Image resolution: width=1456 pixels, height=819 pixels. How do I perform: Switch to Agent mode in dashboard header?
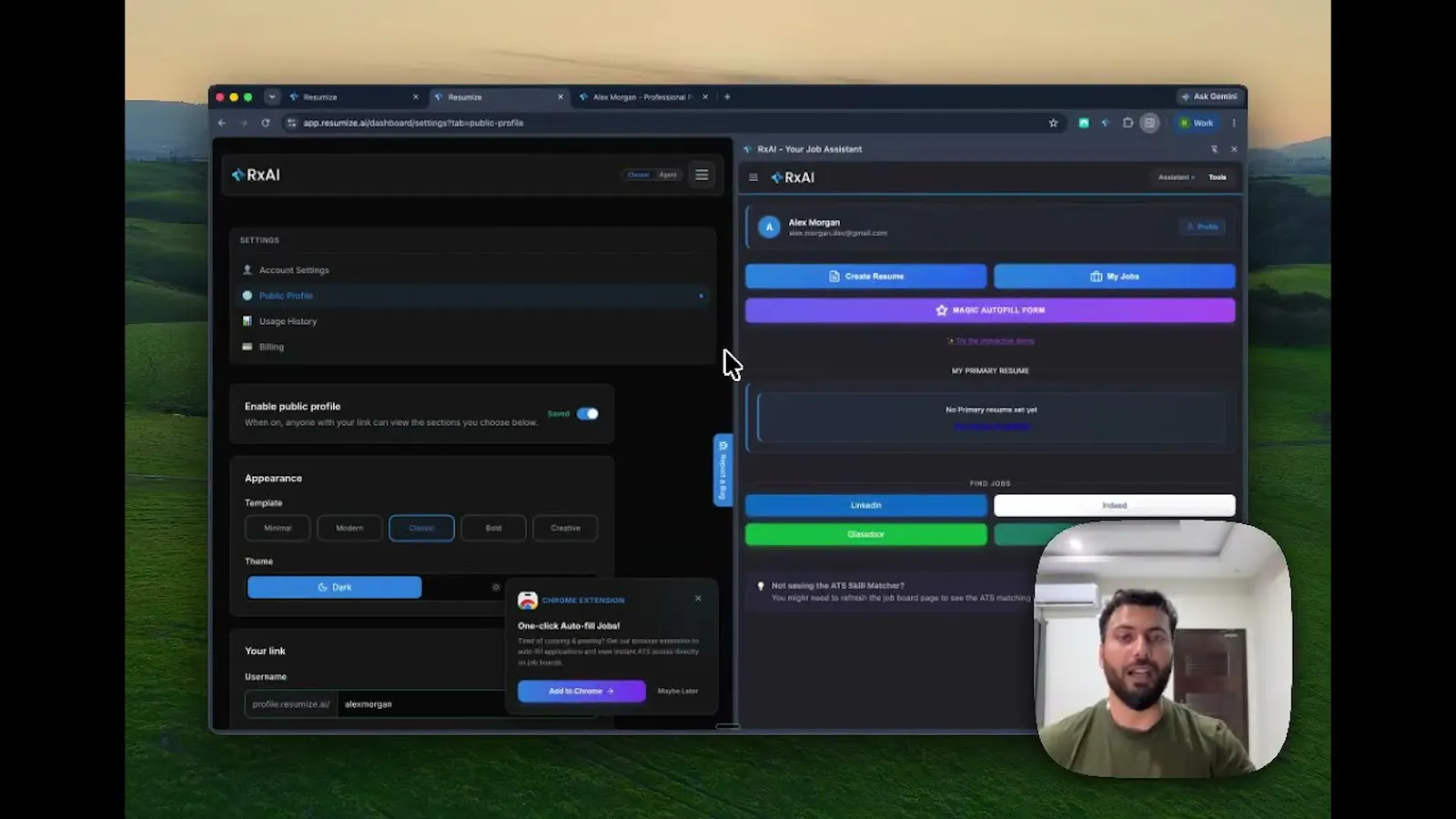point(668,175)
